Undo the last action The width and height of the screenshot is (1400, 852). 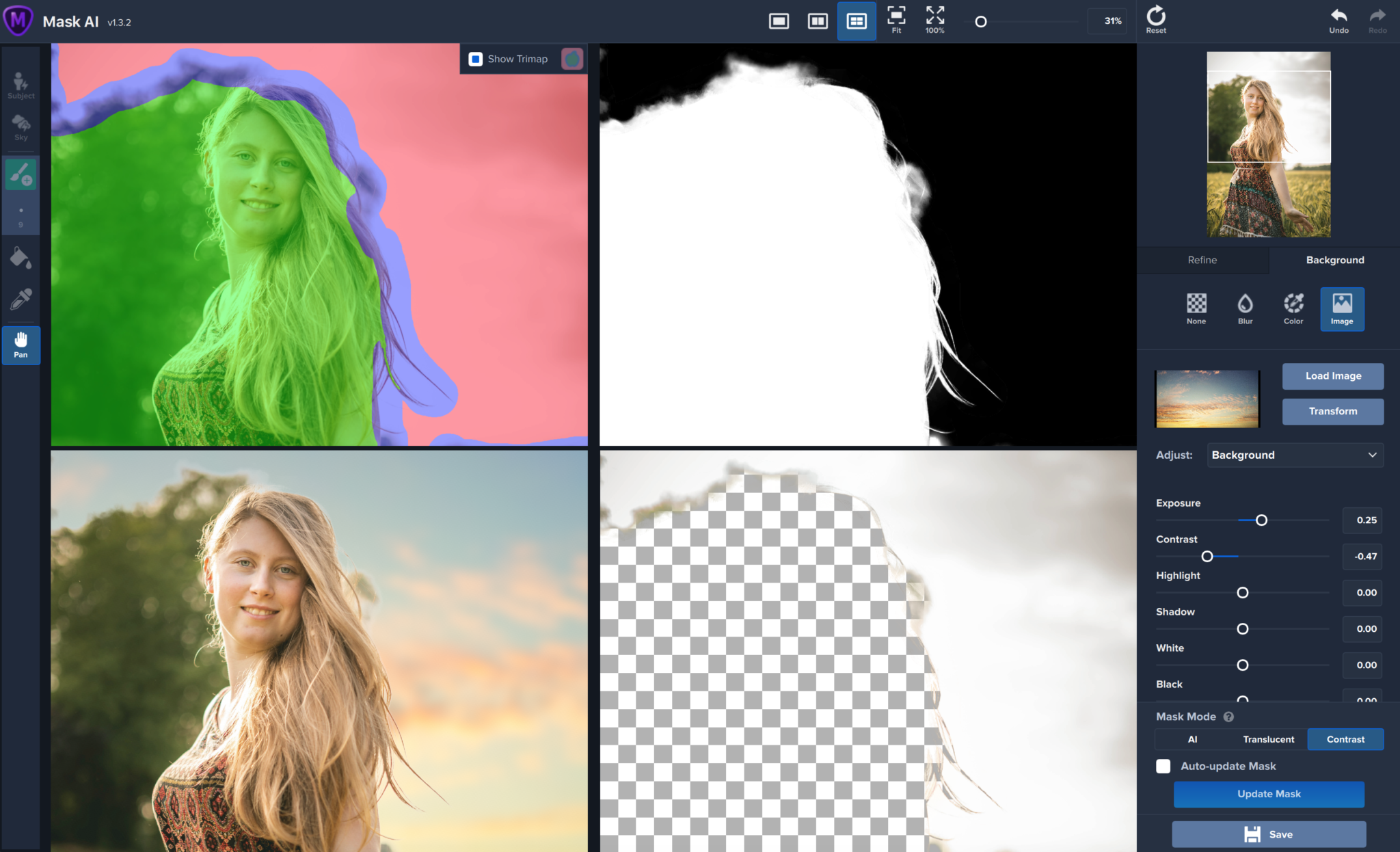1338,21
